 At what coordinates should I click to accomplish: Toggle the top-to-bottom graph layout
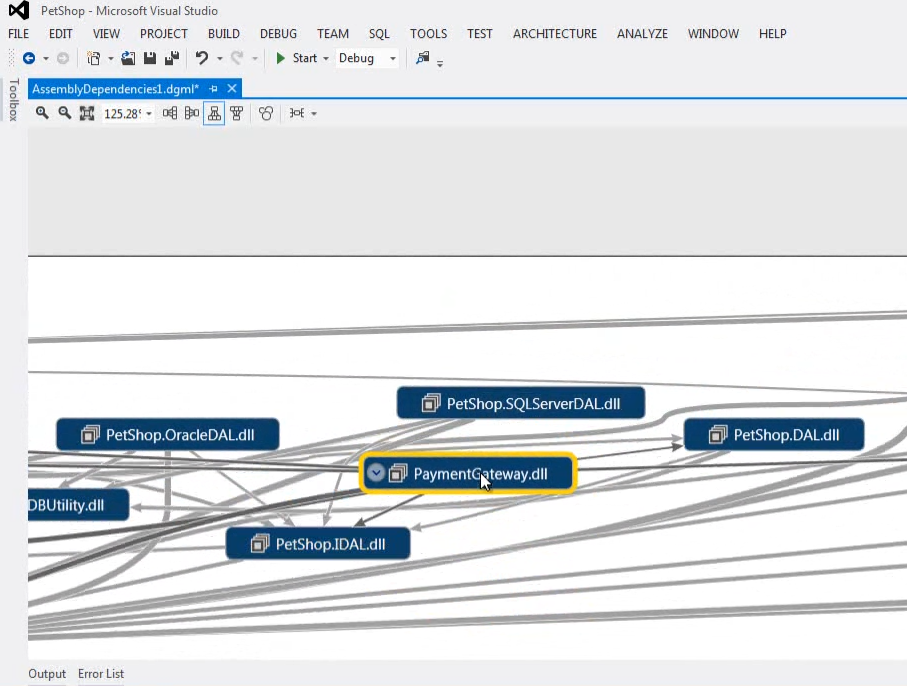coord(214,113)
